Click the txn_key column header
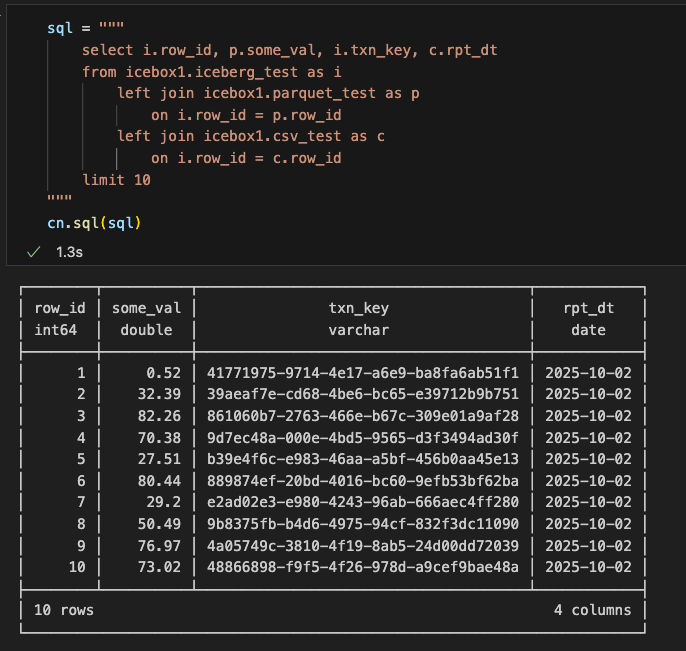This screenshot has width=686, height=651. coord(359,308)
